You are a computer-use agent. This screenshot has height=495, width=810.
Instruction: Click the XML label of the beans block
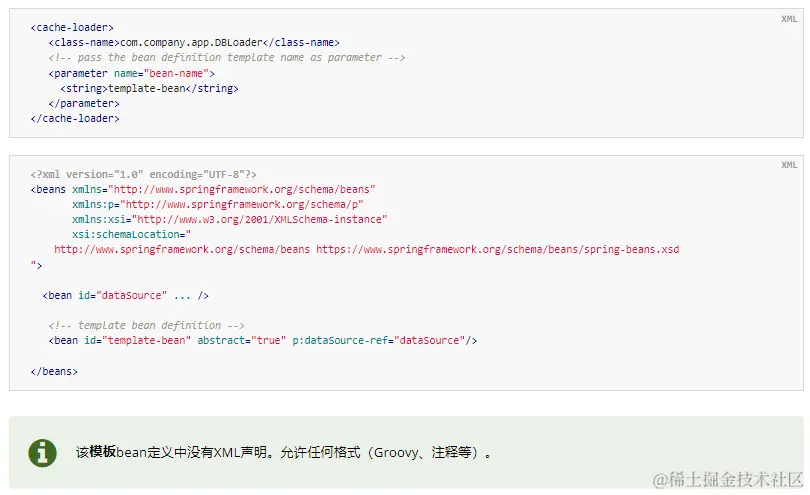coord(789,165)
